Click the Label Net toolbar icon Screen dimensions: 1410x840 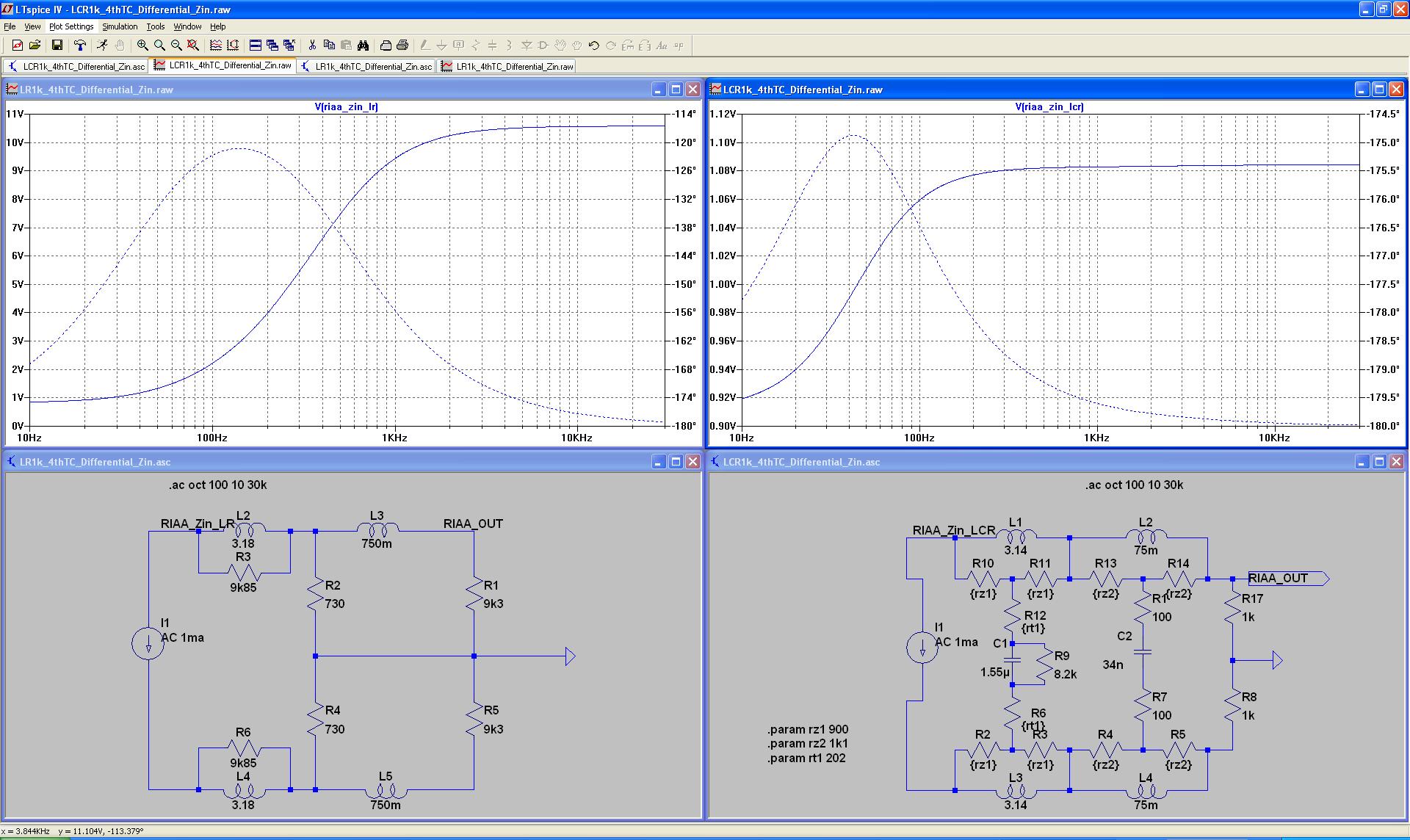coord(459,46)
